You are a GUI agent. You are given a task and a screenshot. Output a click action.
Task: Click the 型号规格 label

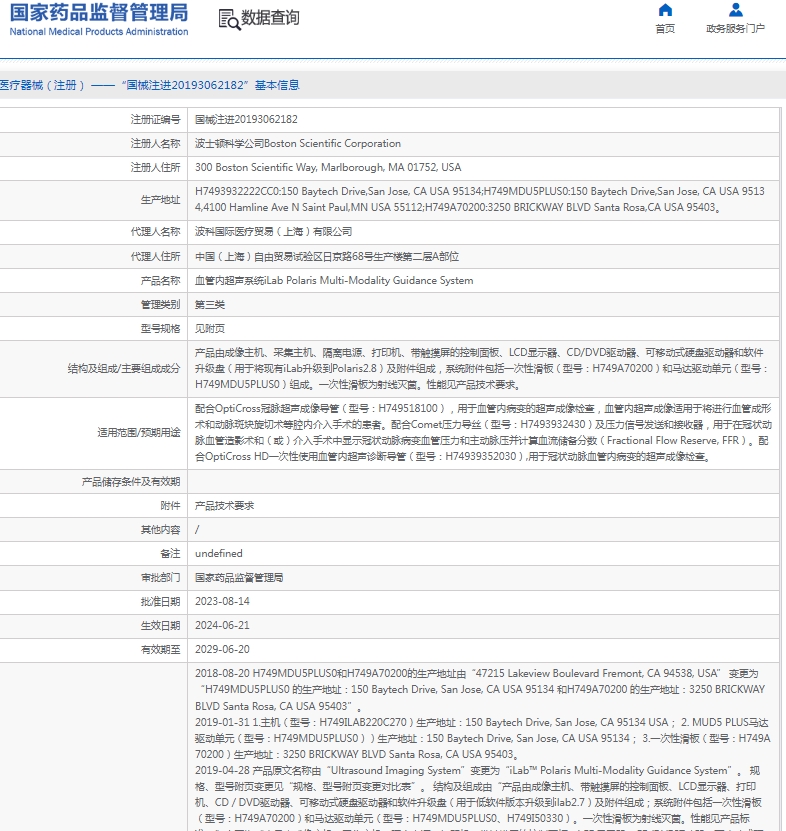(x=160, y=329)
